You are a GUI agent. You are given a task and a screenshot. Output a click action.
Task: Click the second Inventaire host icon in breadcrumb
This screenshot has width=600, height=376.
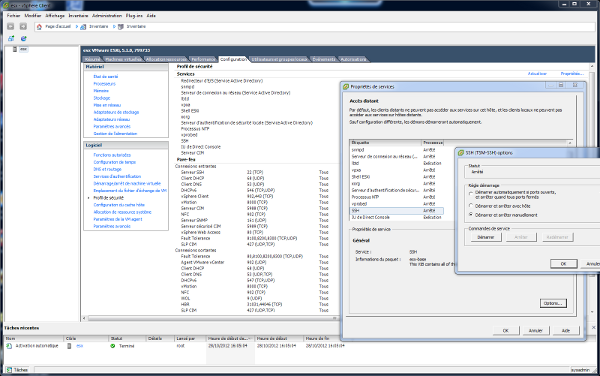121,27
